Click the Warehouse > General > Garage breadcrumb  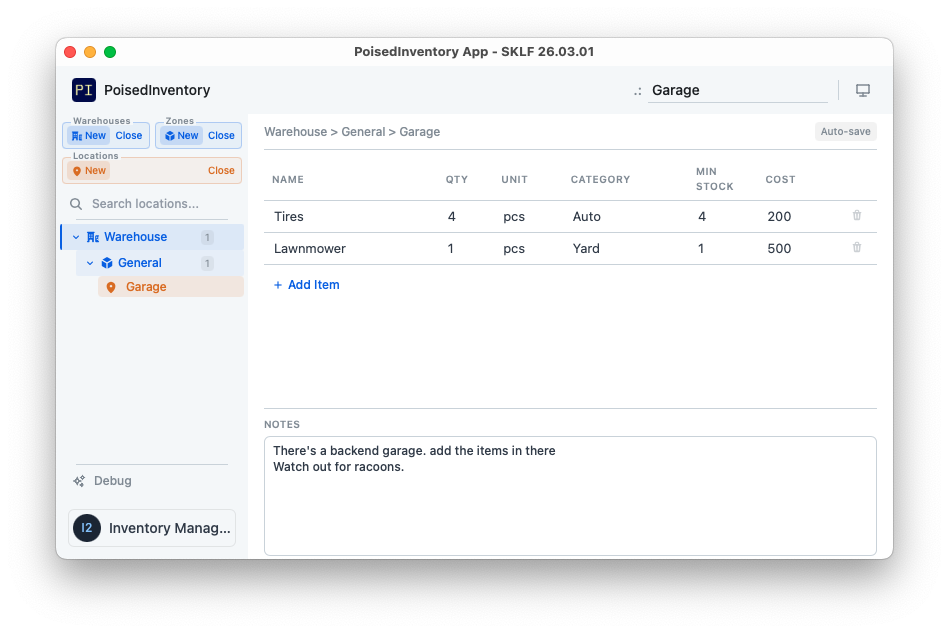(352, 132)
